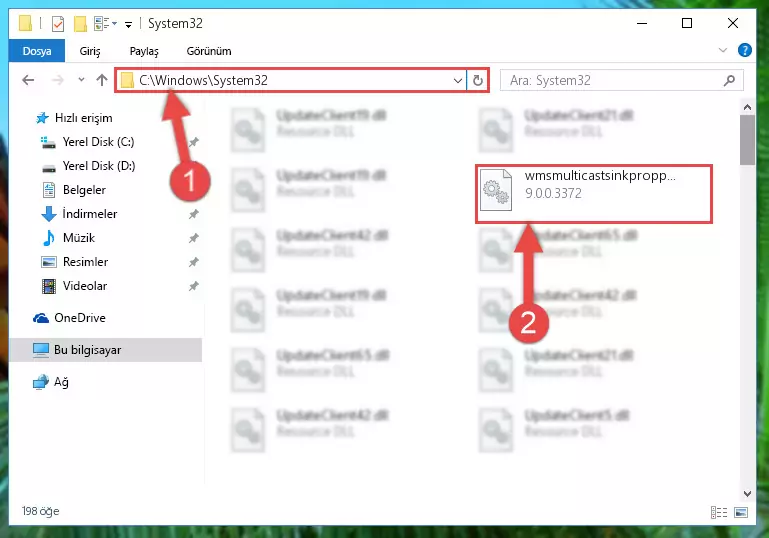Click the 9.0.0.3372 version text
Viewport: 769px width, 538px height.
tap(553, 194)
